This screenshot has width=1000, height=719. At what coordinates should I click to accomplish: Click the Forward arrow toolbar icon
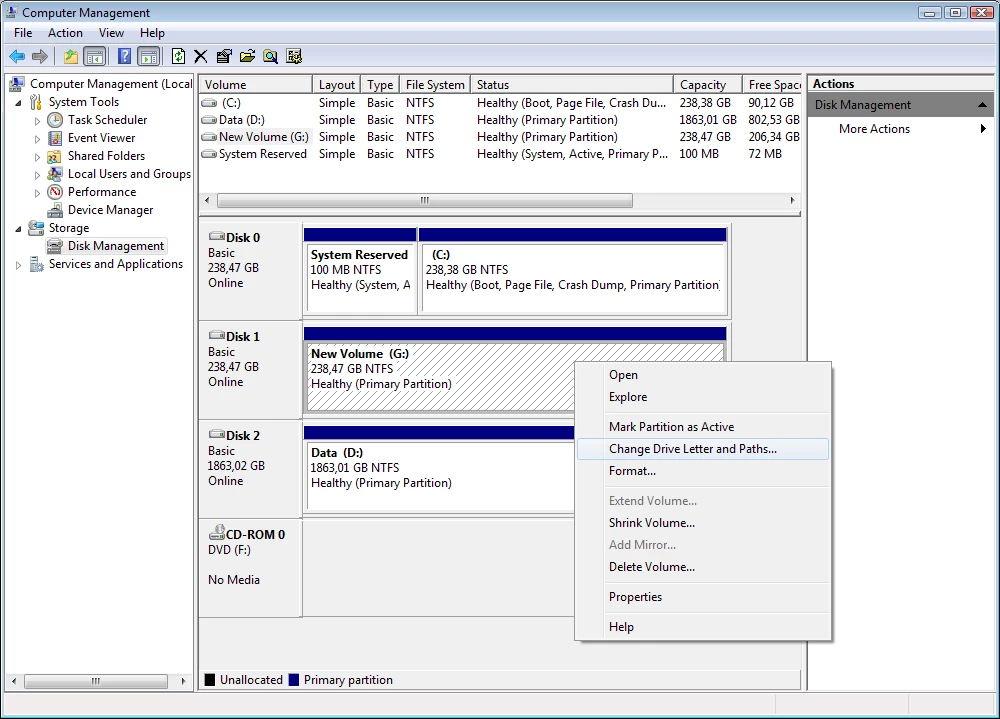pyautogui.click(x=40, y=57)
